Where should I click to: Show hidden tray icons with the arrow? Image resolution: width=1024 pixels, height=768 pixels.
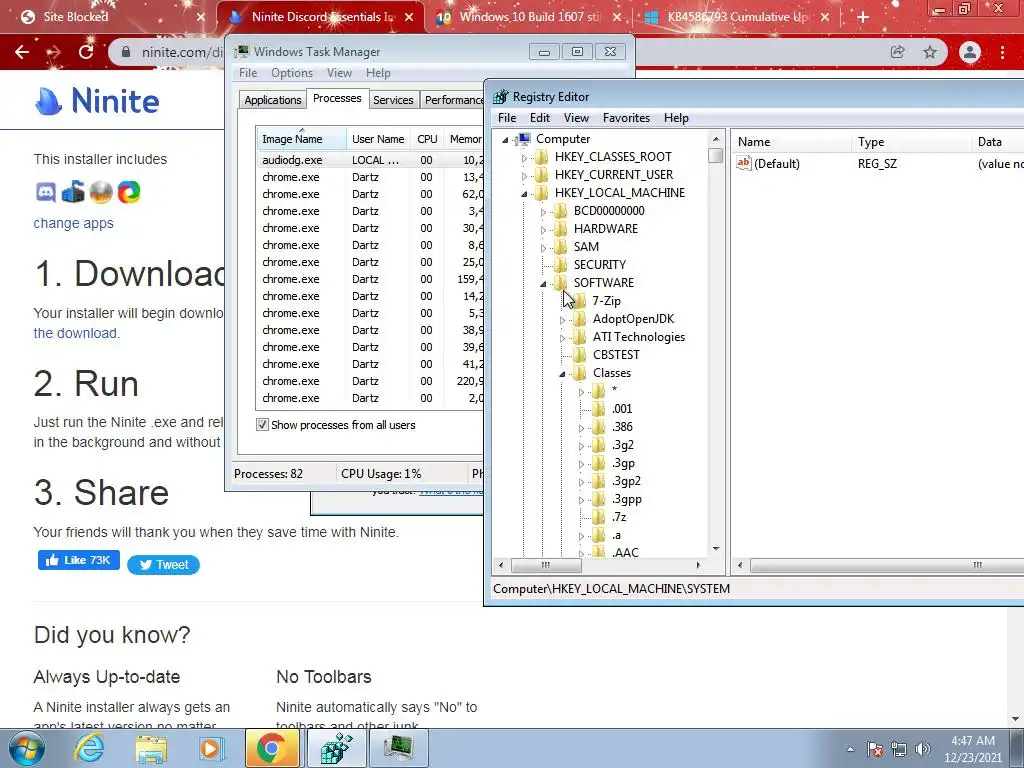tap(850, 749)
